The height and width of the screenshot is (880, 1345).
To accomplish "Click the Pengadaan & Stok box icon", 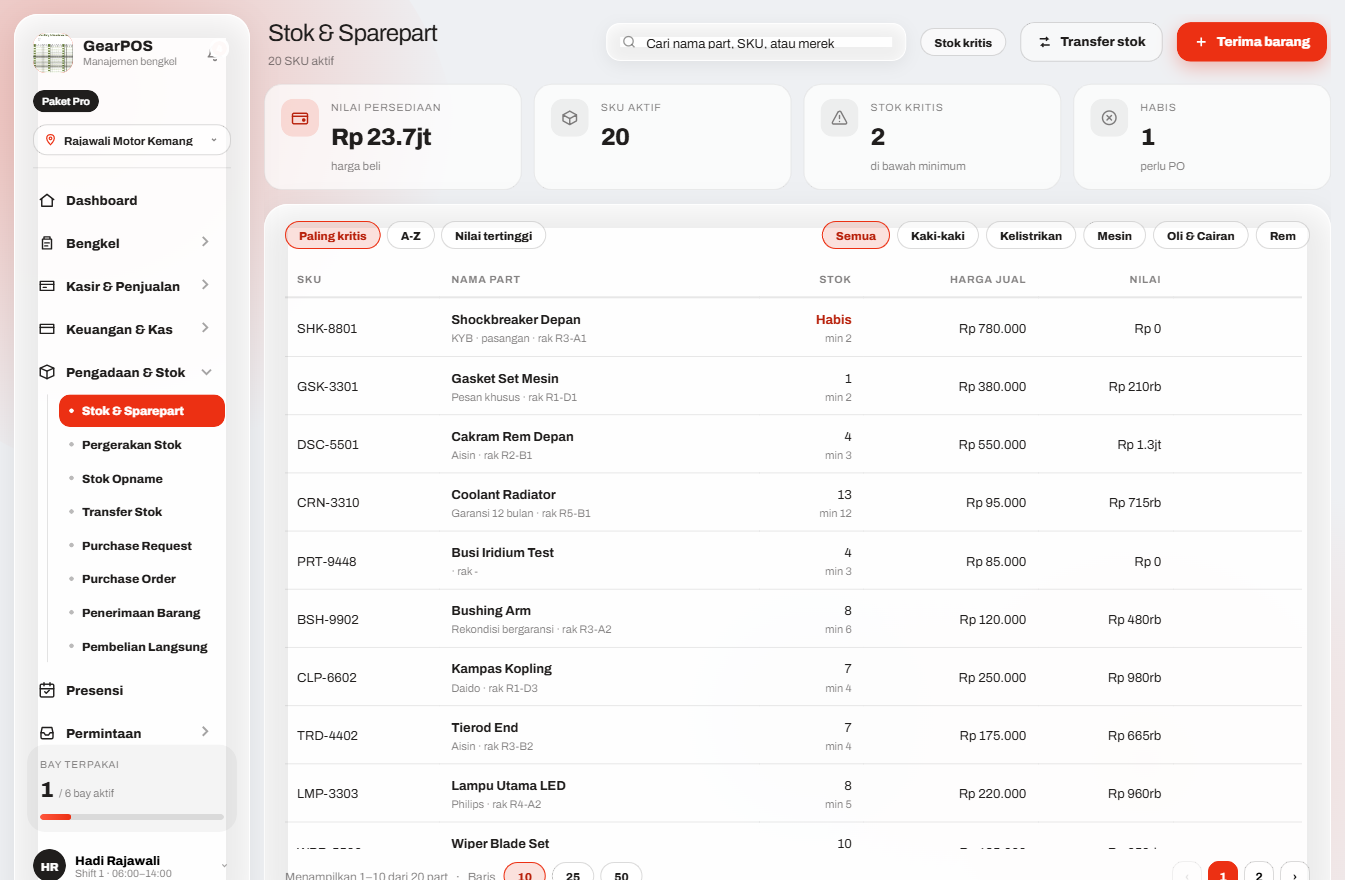I will tap(47, 372).
